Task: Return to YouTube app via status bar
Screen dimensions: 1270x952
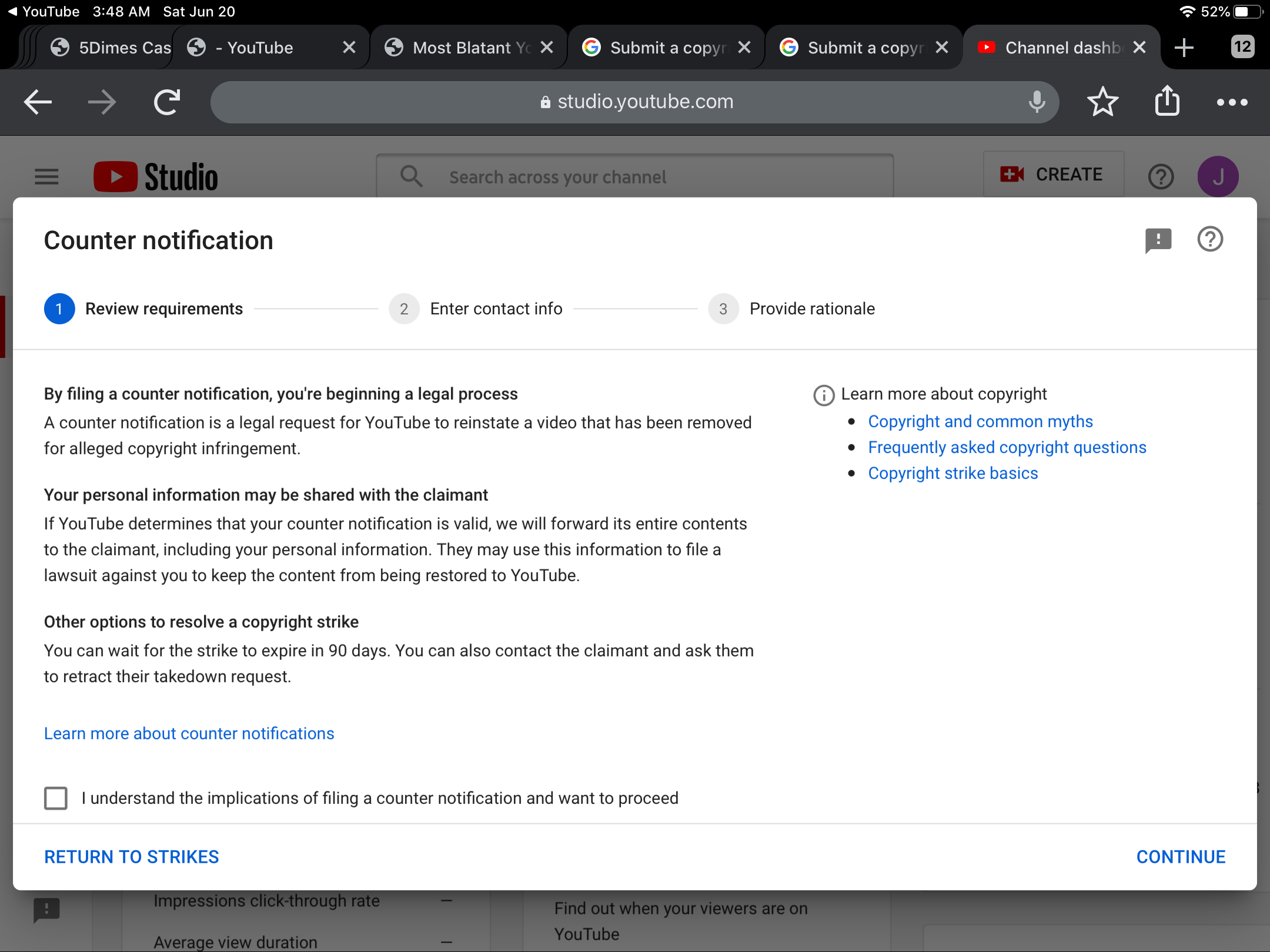Action: (44, 12)
